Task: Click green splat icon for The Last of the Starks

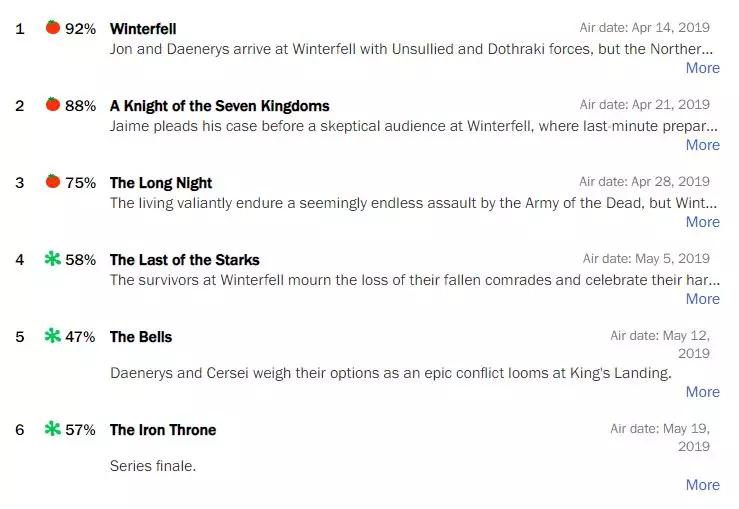Action: click(53, 258)
